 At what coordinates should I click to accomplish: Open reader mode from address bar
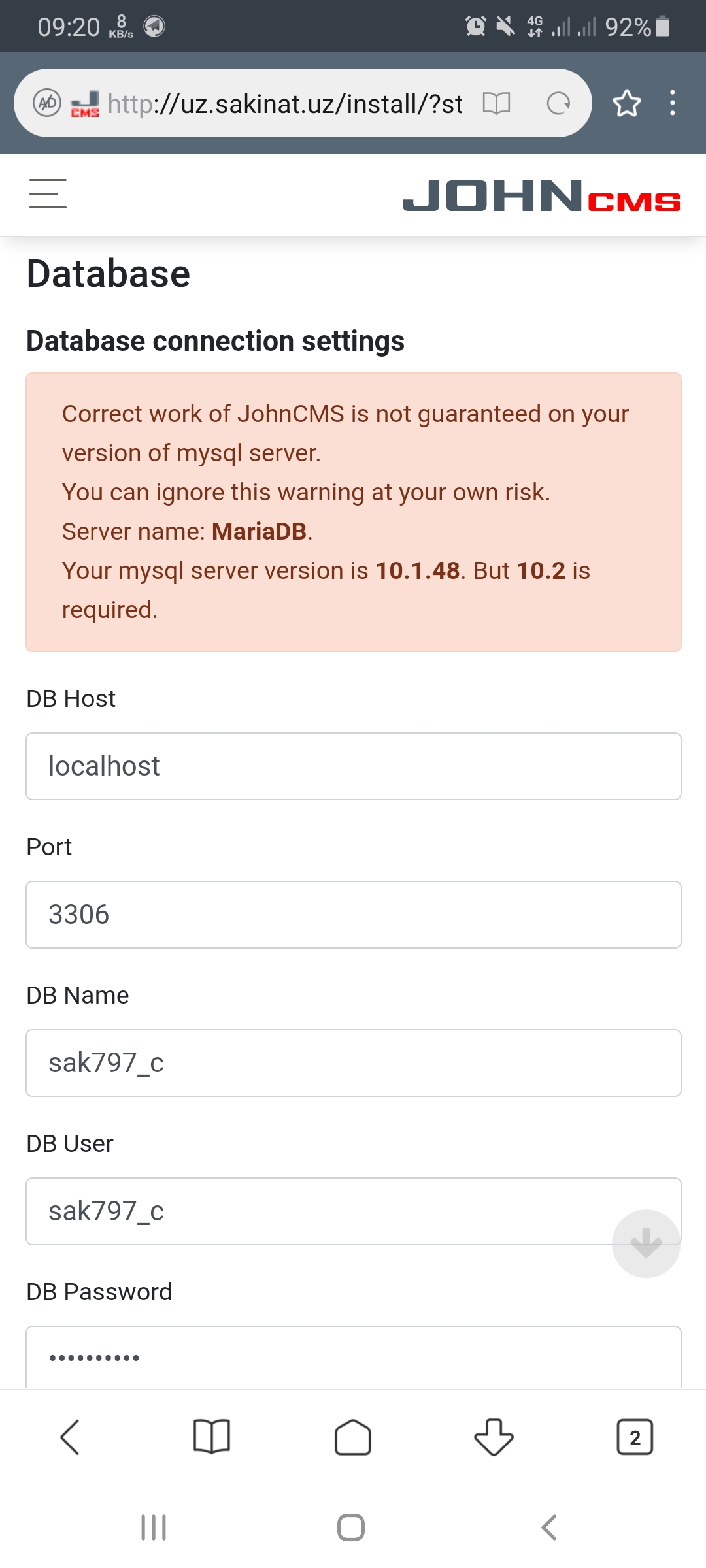click(496, 103)
